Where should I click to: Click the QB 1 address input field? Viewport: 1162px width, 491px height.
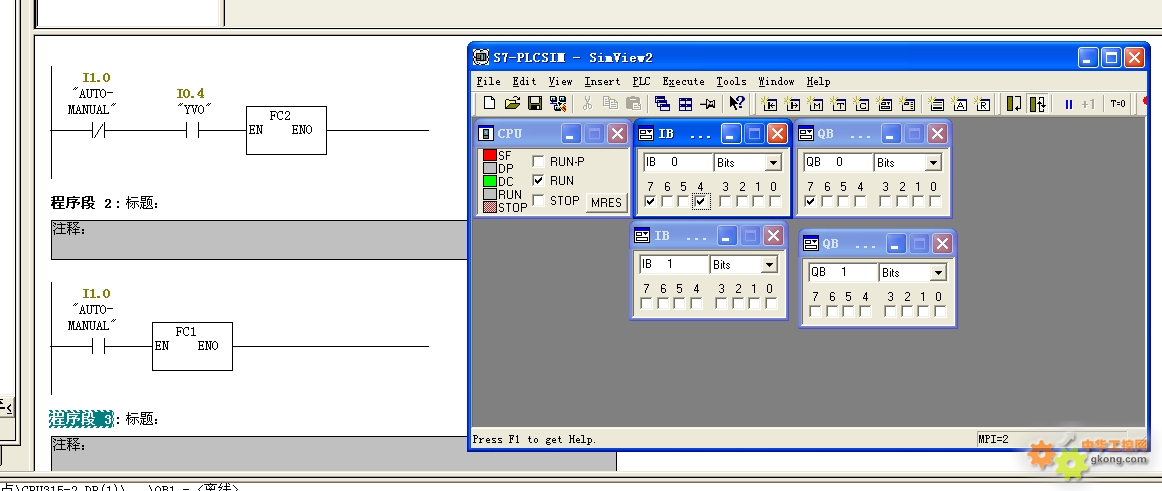tap(843, 273)
